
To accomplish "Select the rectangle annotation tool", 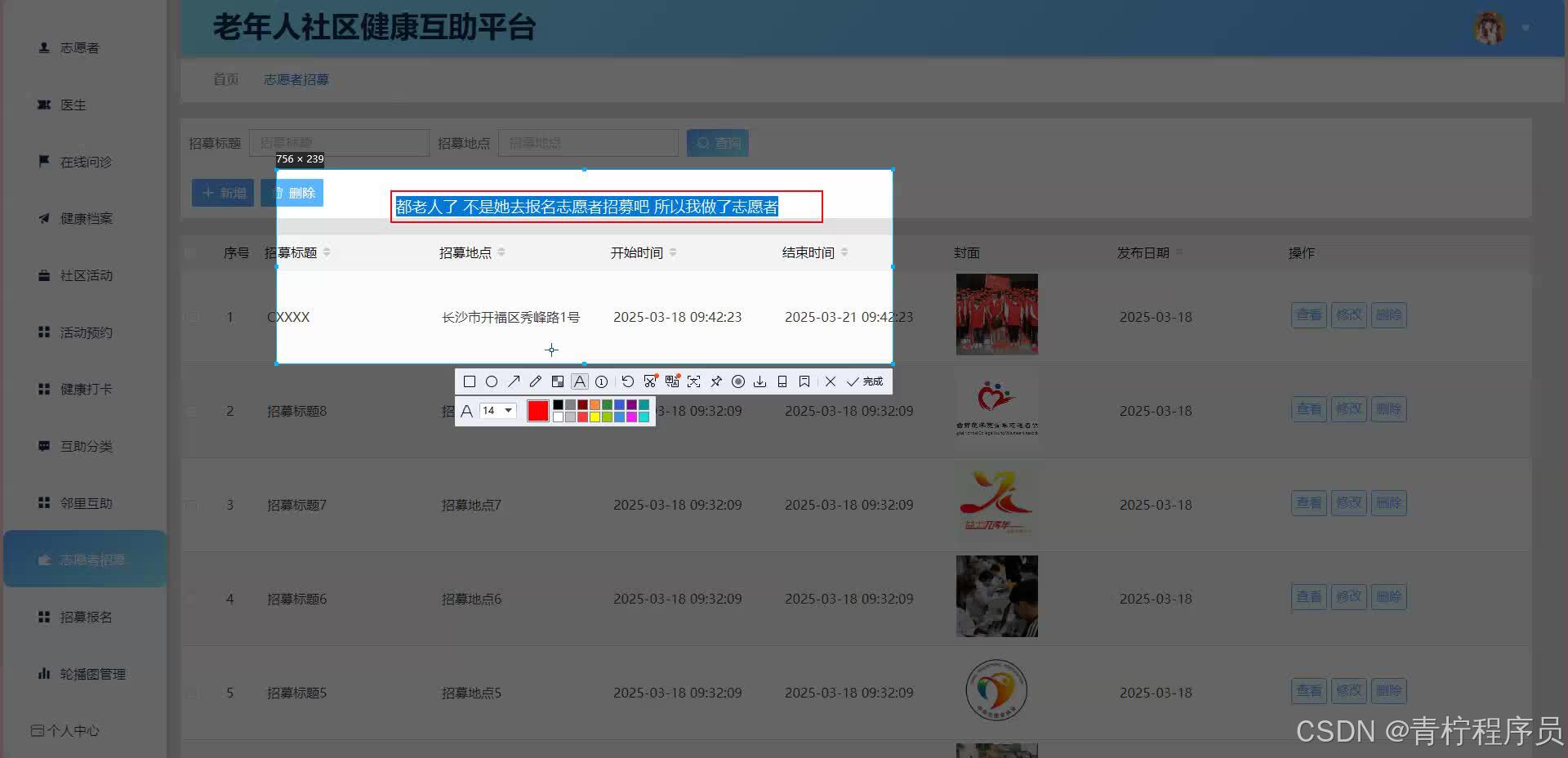I will (x=470, y=381).
